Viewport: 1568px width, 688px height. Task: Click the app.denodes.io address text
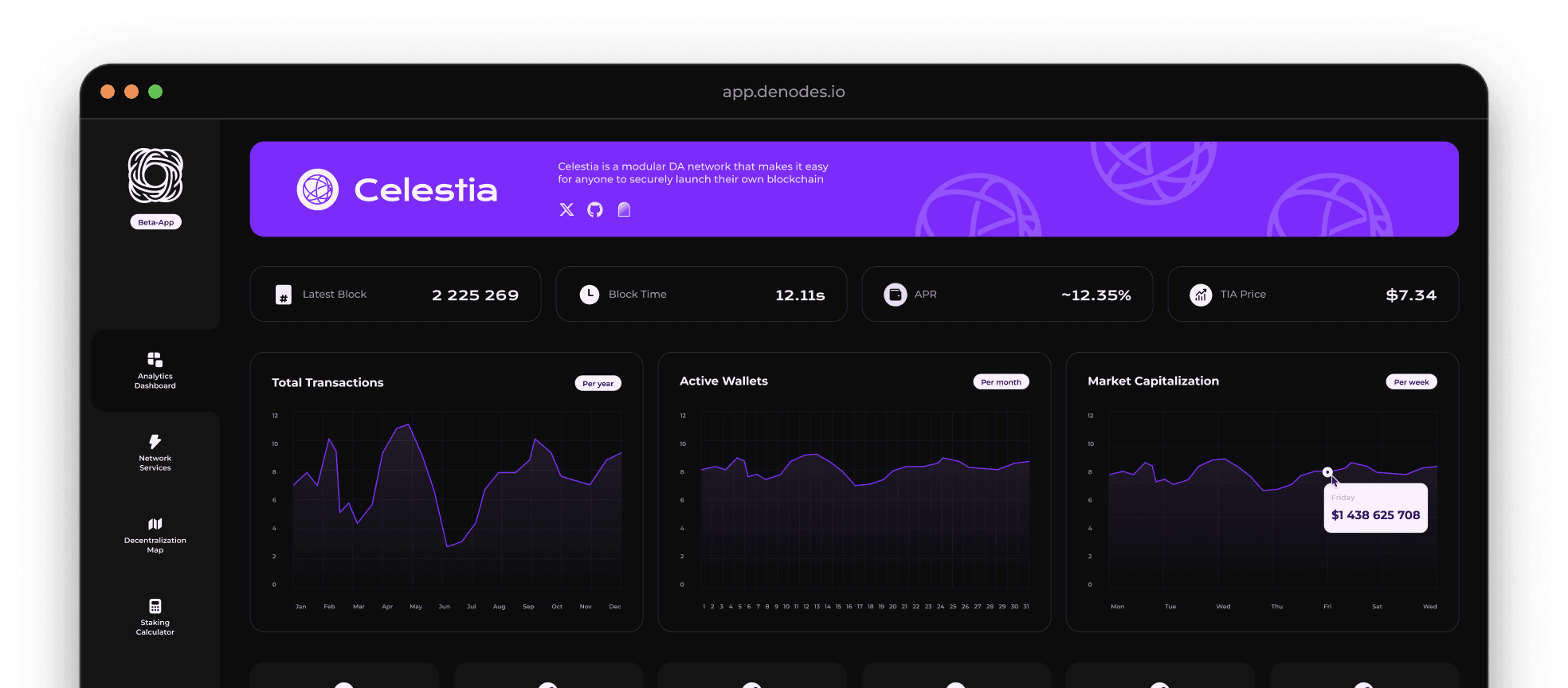[784, 92]
